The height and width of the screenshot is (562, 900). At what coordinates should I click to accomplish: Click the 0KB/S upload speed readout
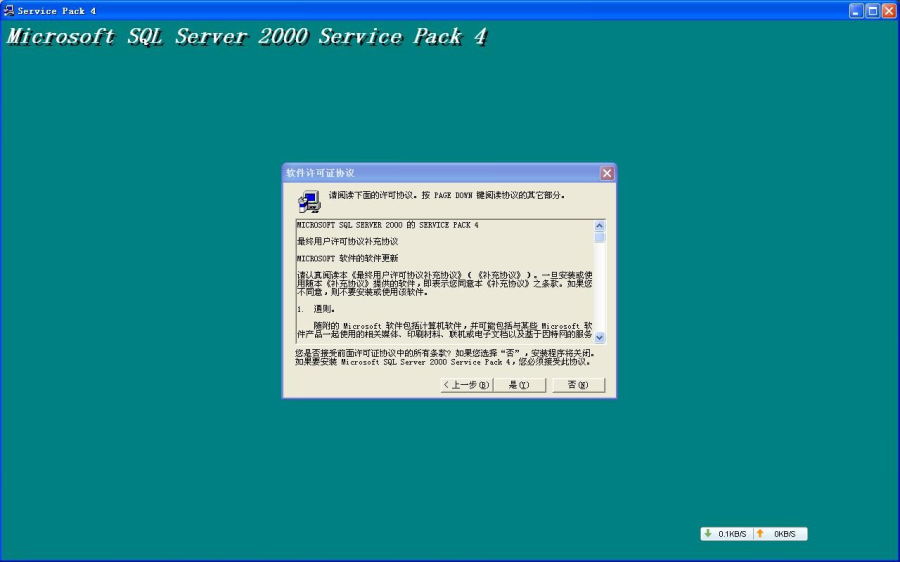[x=785, y=534]
